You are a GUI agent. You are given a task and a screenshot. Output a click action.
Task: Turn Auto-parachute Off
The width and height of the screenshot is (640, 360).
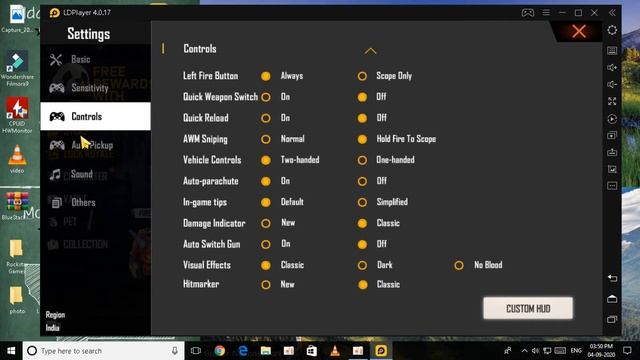pos(362,181)
